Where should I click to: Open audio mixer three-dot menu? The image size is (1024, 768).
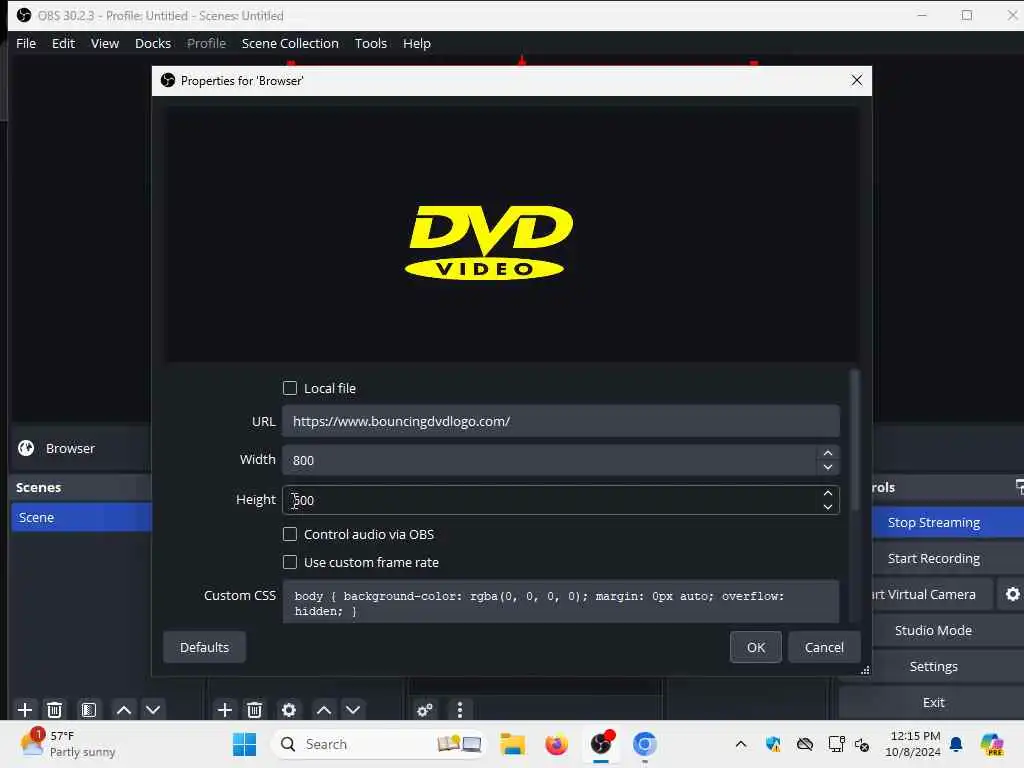click(460, 710)
